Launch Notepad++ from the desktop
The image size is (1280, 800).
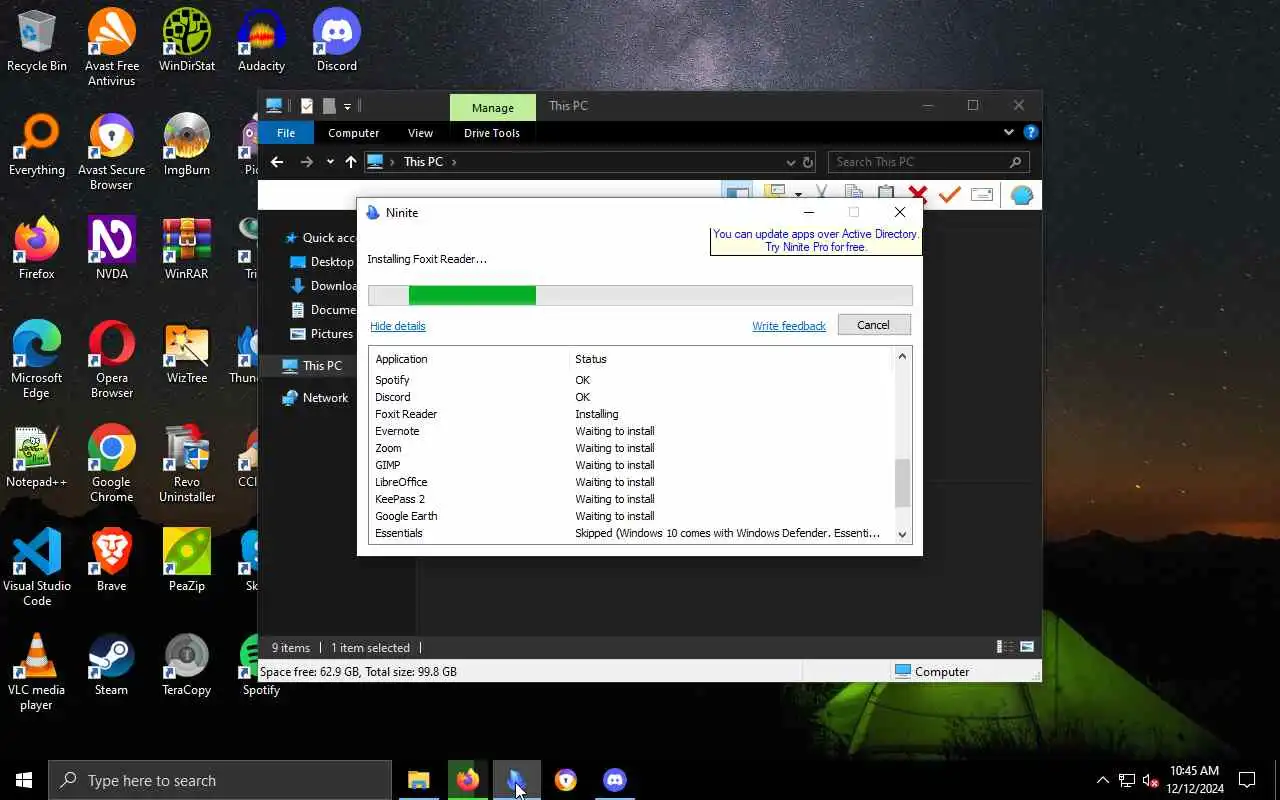pyautogui.click(x=37, y=457)
